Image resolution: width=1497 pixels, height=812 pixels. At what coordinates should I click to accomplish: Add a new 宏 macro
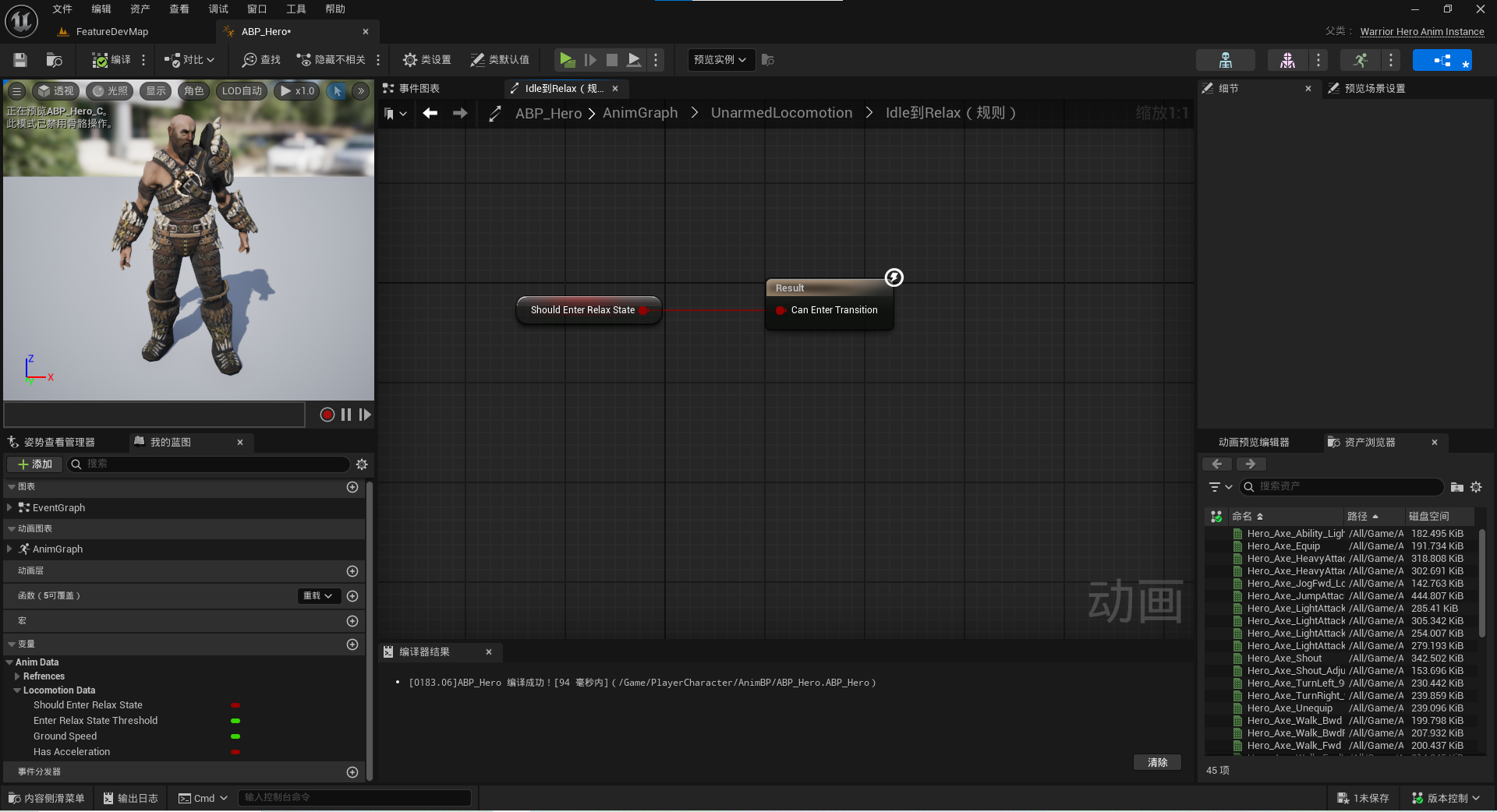pyautogui.click(x=352, y=621)
